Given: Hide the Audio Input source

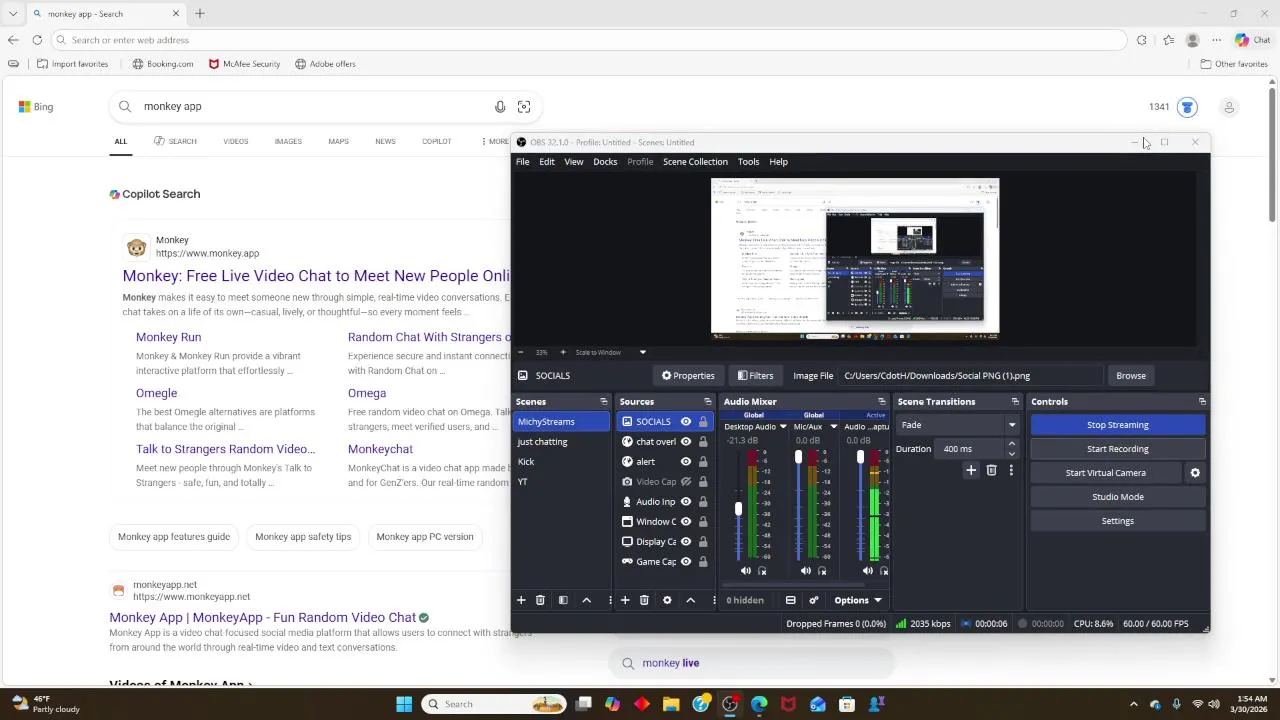Looking at the screenshot, I should click(686, 502).
